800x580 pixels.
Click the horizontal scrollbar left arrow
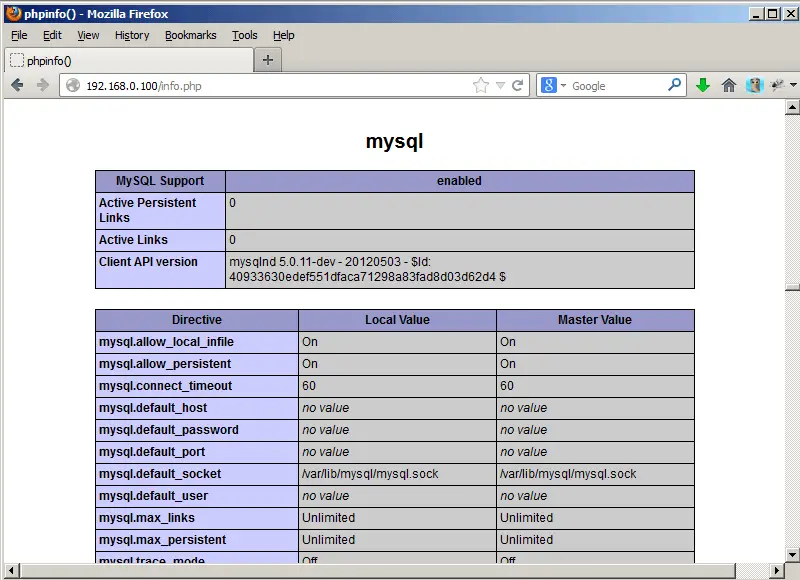(11, 570)
